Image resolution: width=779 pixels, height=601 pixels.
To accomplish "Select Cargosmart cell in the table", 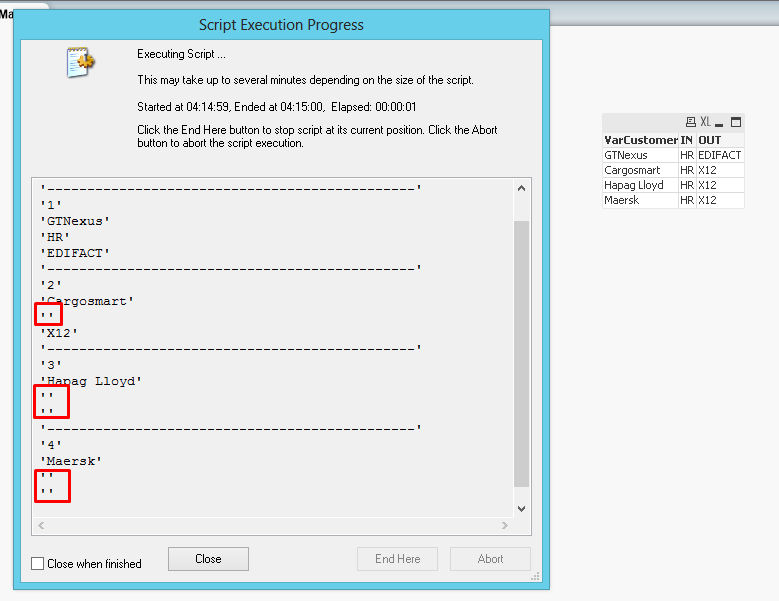I will tap(640, 170).
